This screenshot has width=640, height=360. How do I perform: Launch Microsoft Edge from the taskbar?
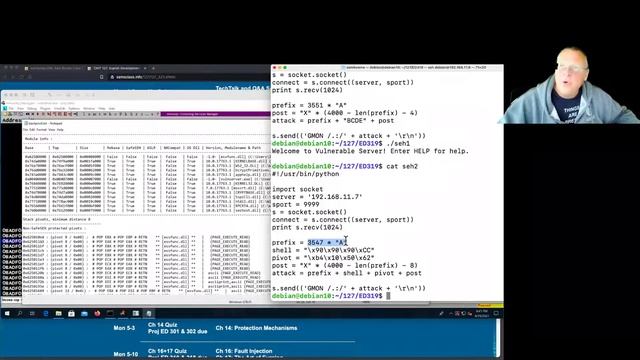pyautogui.click(x=45, y=313)
